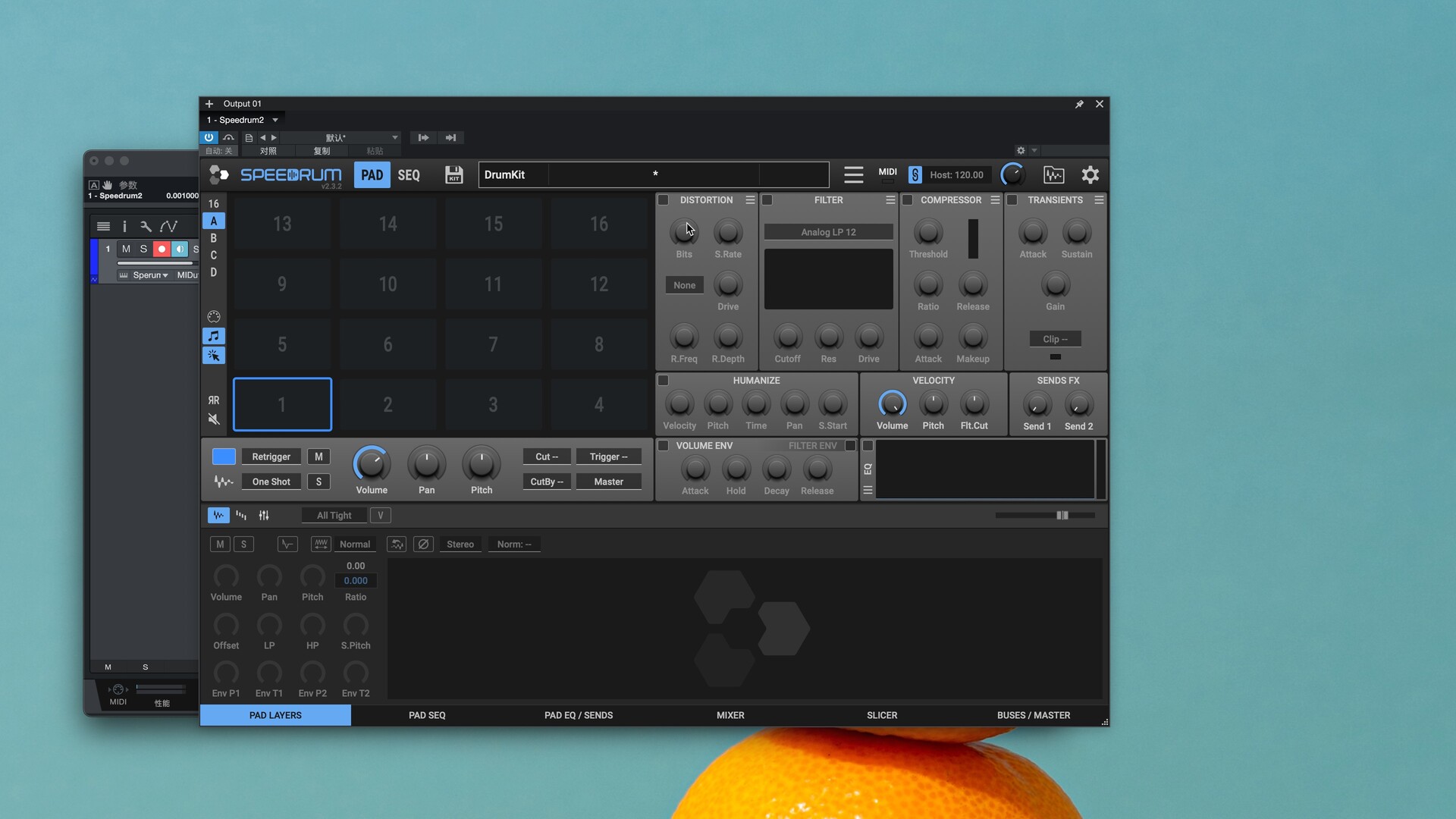The image size is (1456, 819).
Task: Select pad 2
Action: [x=388, y=404]
